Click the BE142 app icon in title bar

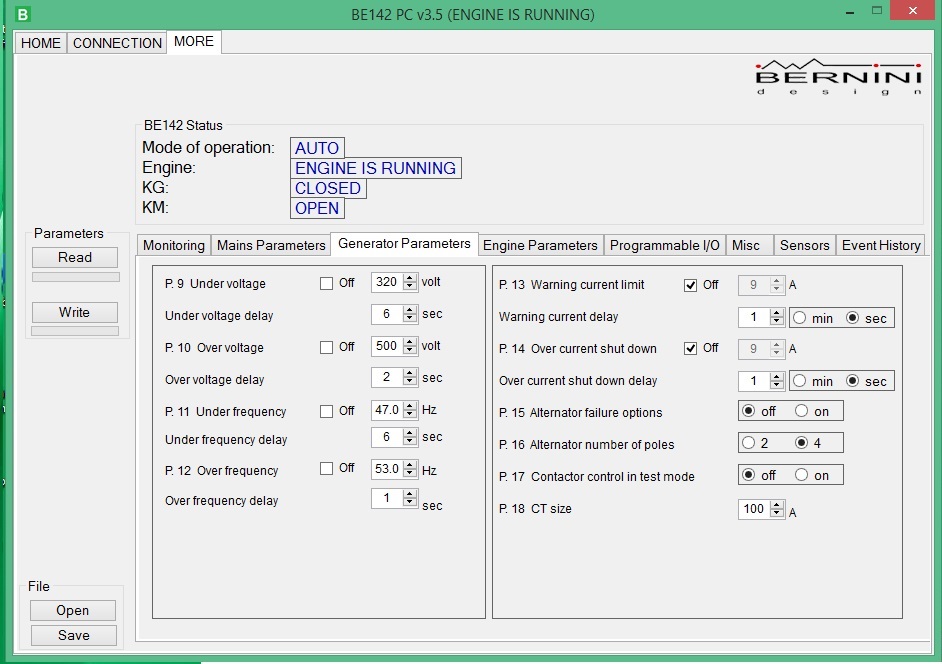tap(22, 14)
